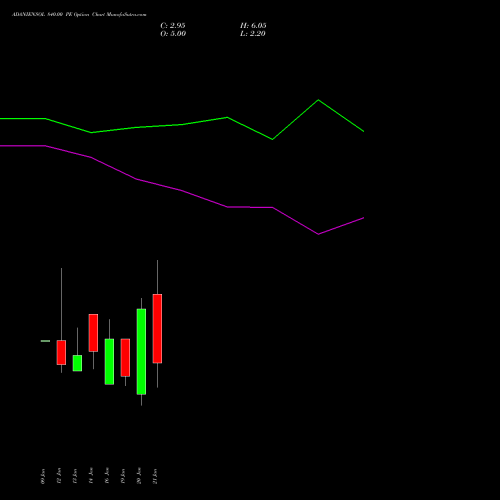Click the red candle for 12 Jan
The image size is (500, 500).
61,352
